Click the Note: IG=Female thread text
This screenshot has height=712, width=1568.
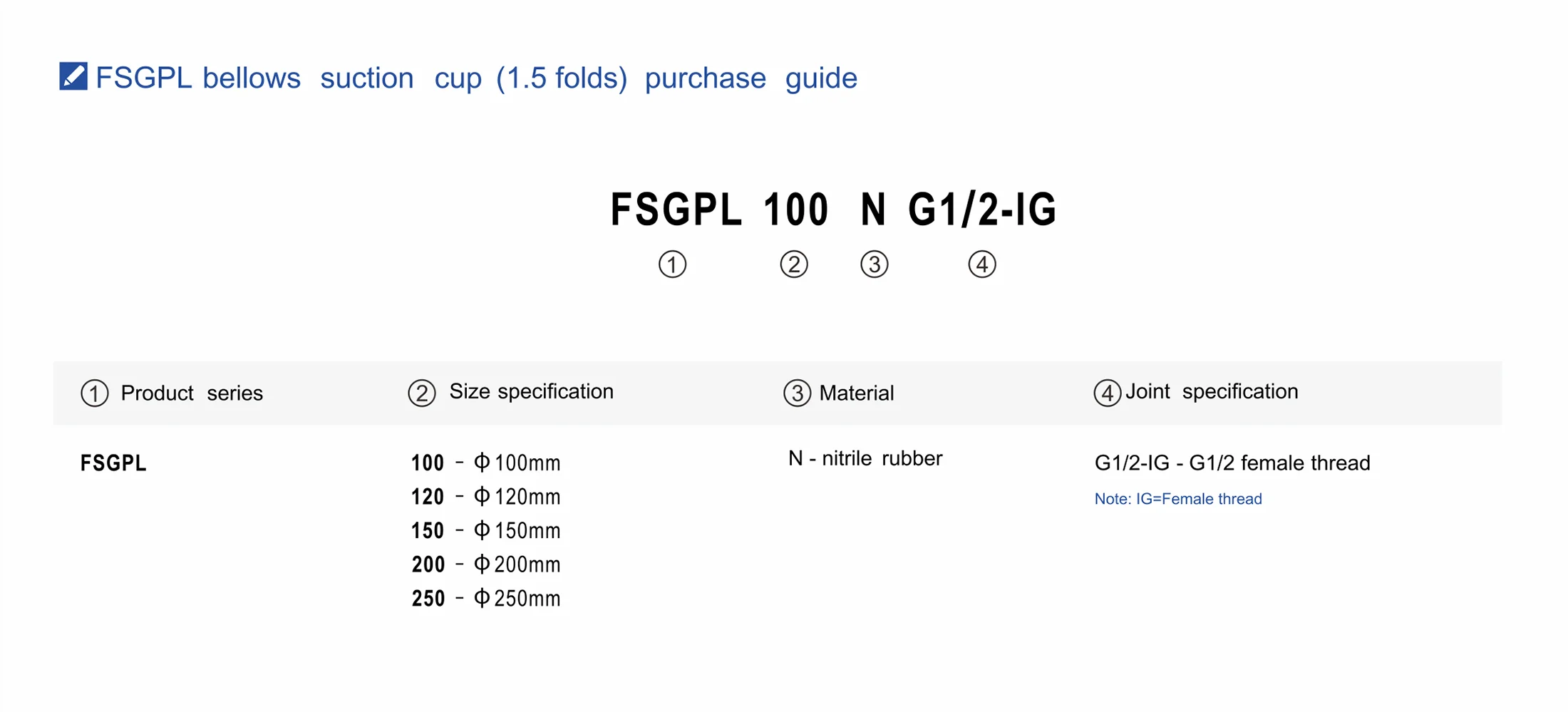1178,499
